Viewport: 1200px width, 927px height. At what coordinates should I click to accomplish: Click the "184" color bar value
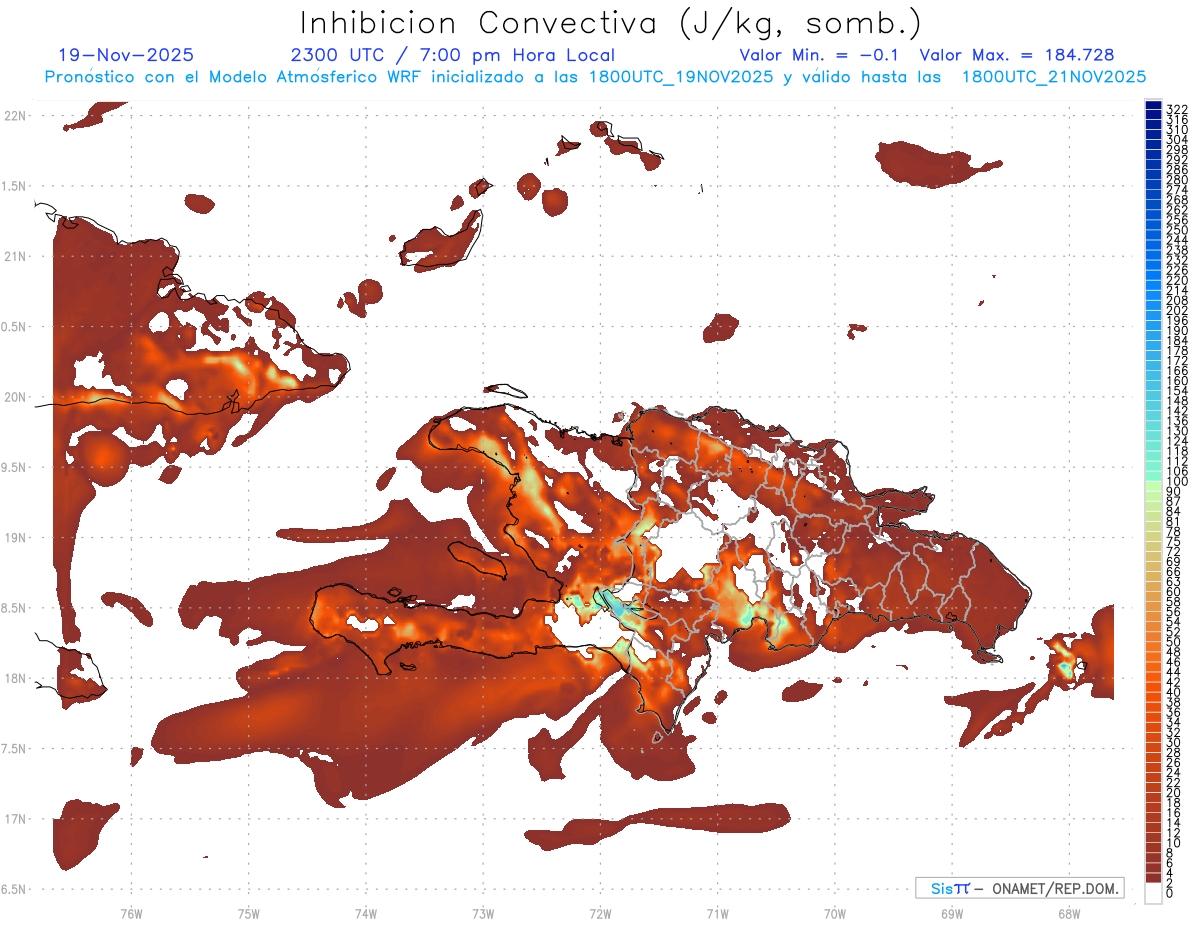1177,341
